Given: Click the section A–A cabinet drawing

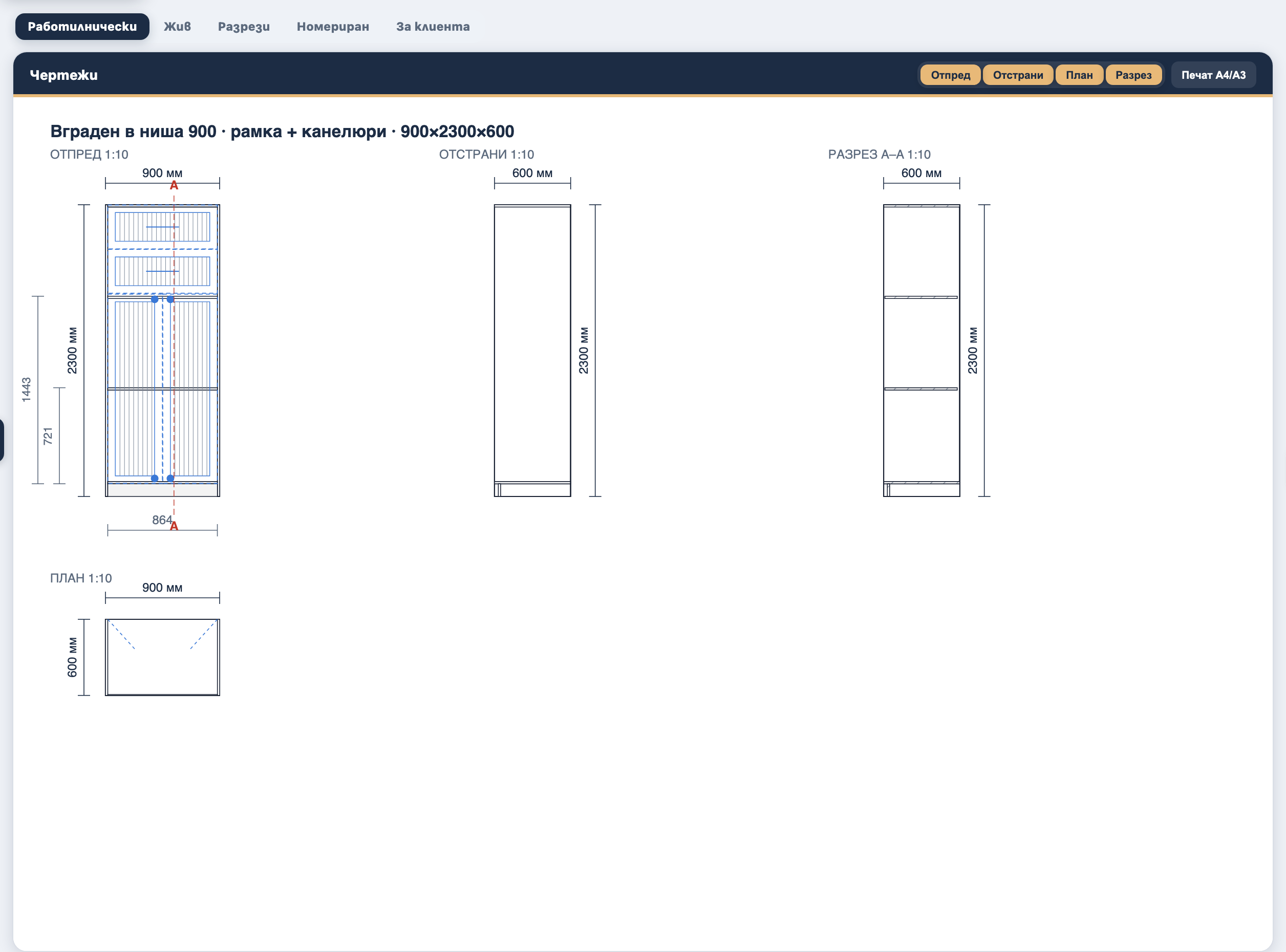Looking at the screenshot, I should tap(921, 351).
